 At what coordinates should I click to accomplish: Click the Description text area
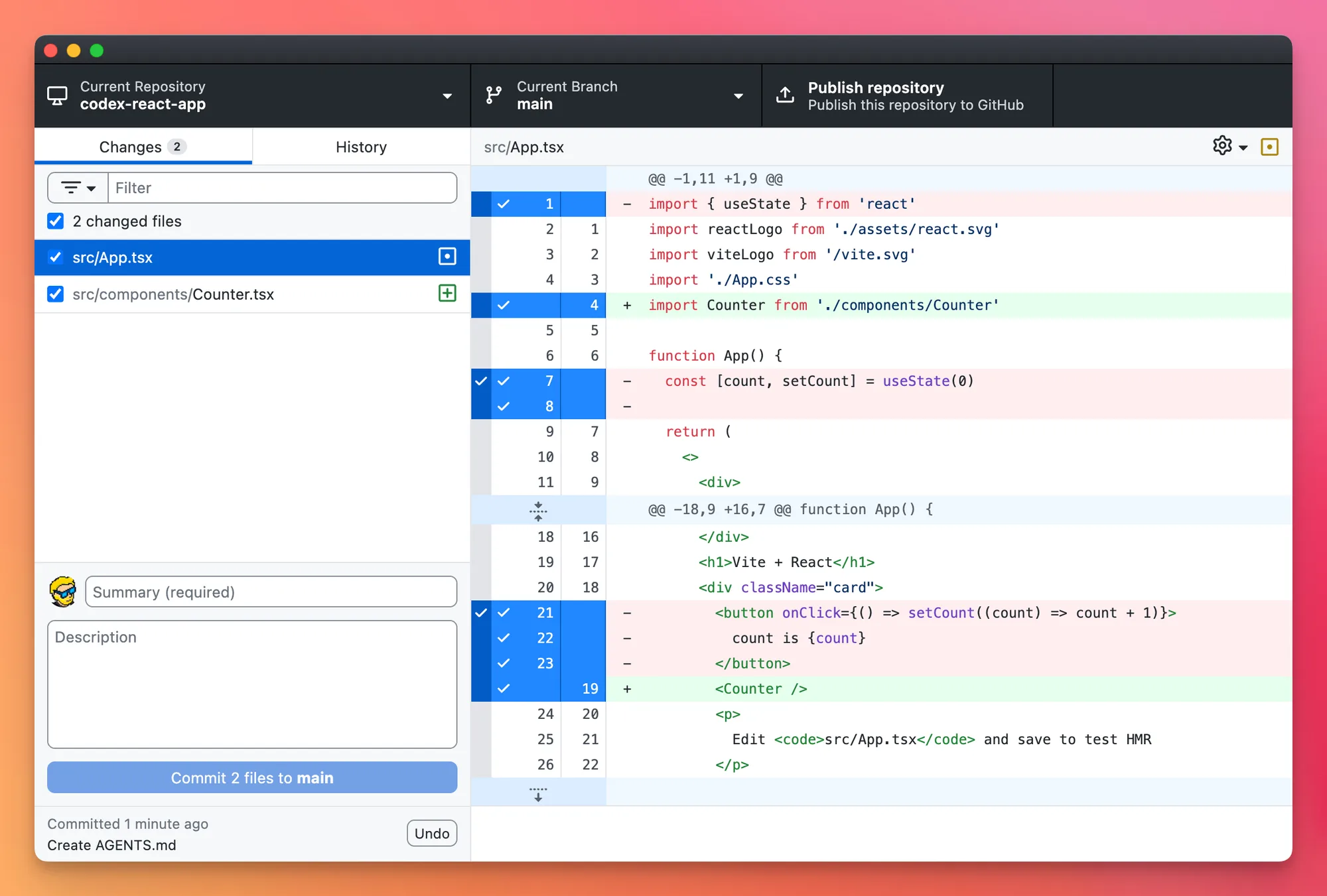tap(252, 684)
